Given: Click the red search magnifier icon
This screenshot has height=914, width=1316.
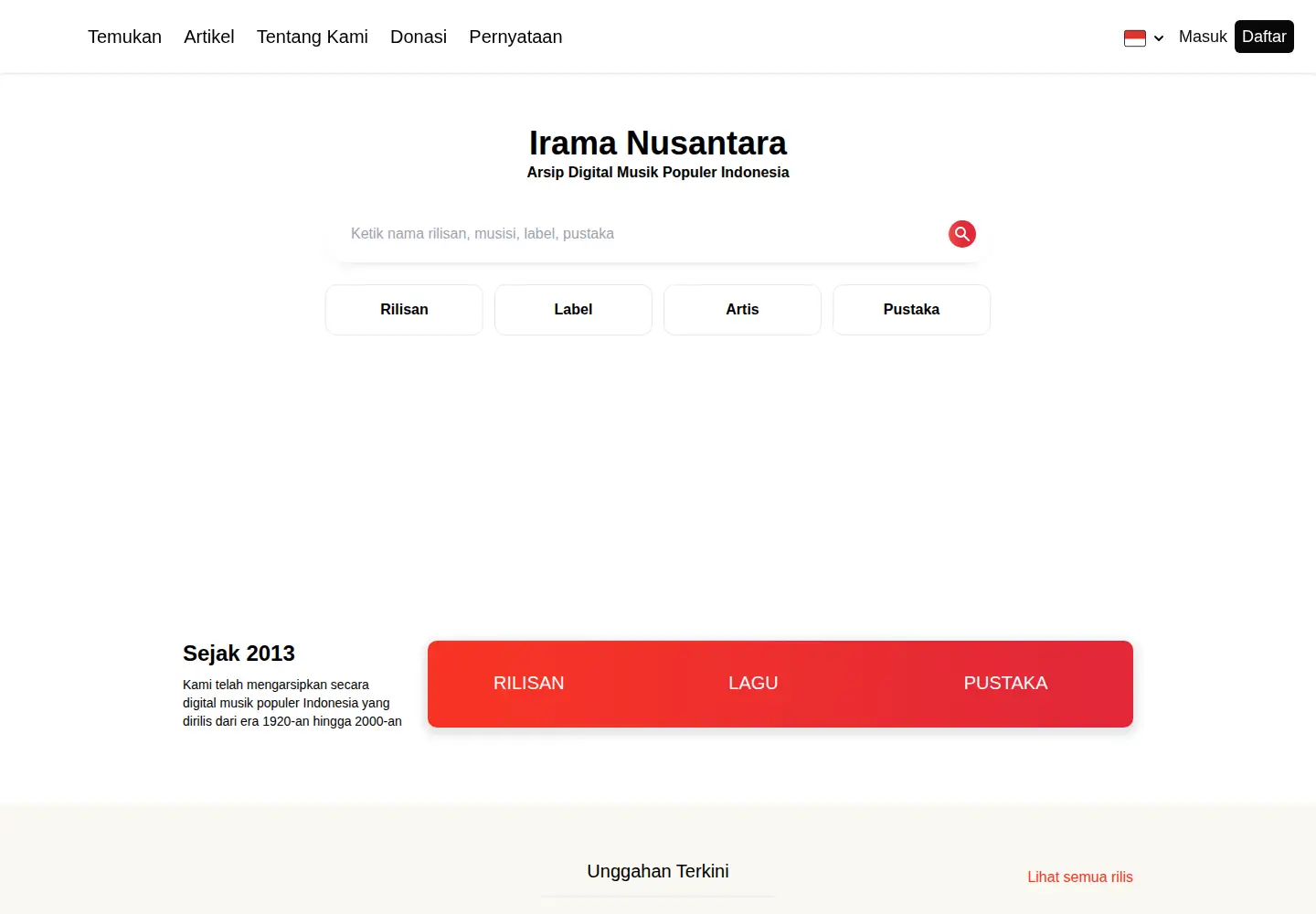Looking at the screenshot, I should click(x=961, y=234).
